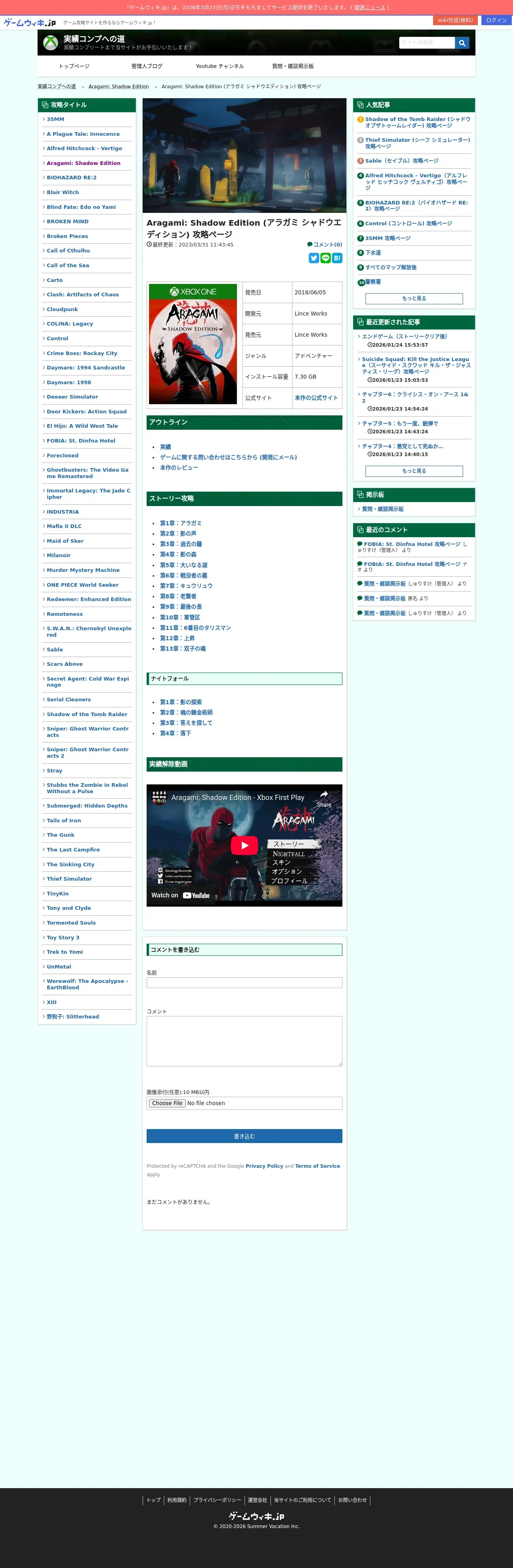Viewport: 513px width, 1568px height.
Task: Open 運営会社 footer link
Action: (x=257, y=1501)
